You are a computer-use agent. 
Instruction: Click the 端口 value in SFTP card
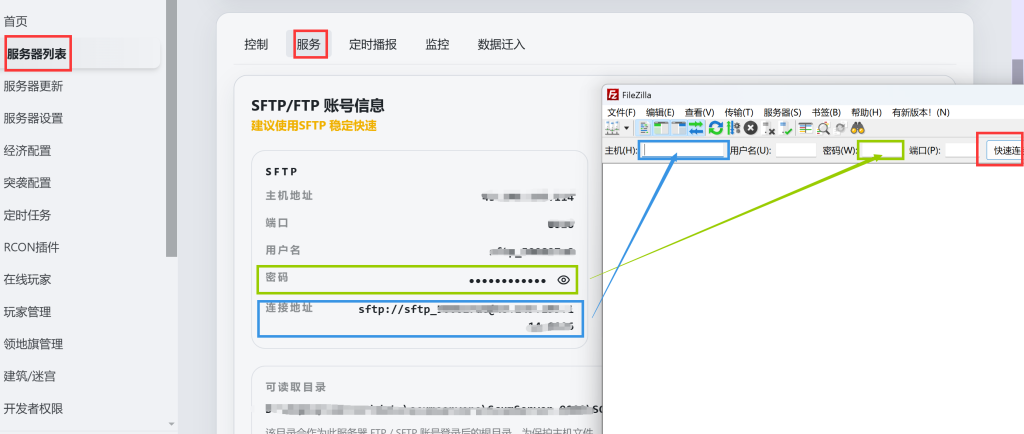point(561,223)
